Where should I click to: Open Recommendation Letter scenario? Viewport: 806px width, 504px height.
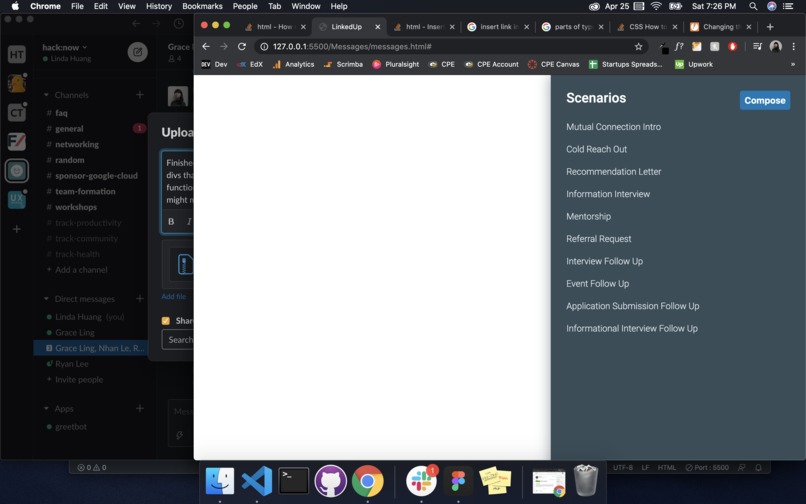click(613, 171)
